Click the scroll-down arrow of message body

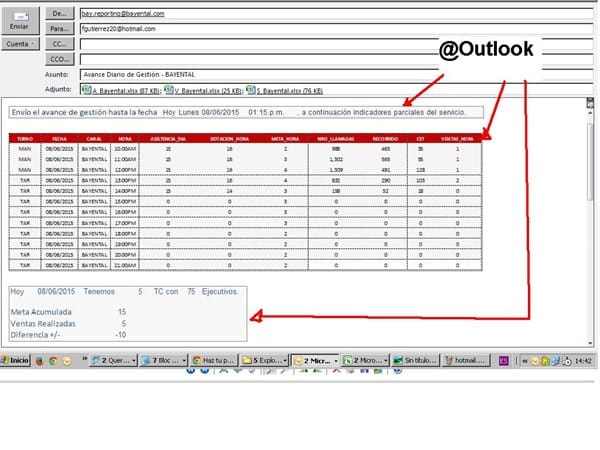click(590, 343)
